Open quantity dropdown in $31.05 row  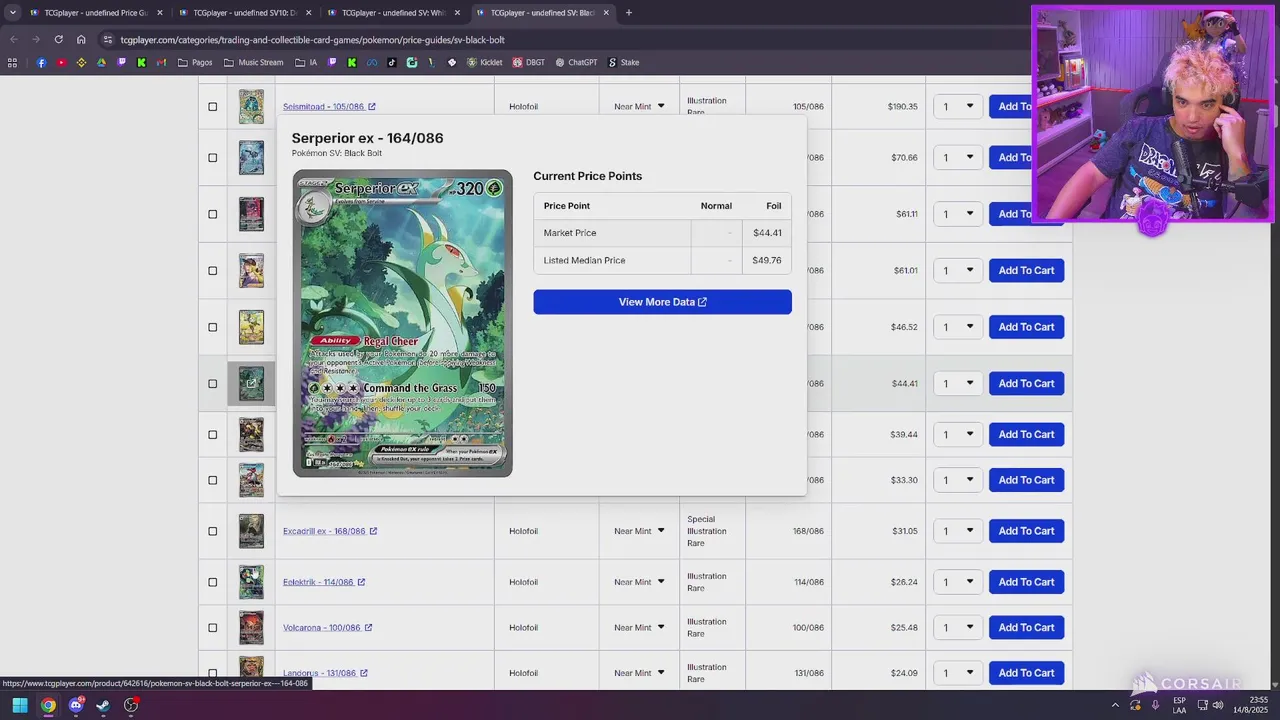pos(958,531)
